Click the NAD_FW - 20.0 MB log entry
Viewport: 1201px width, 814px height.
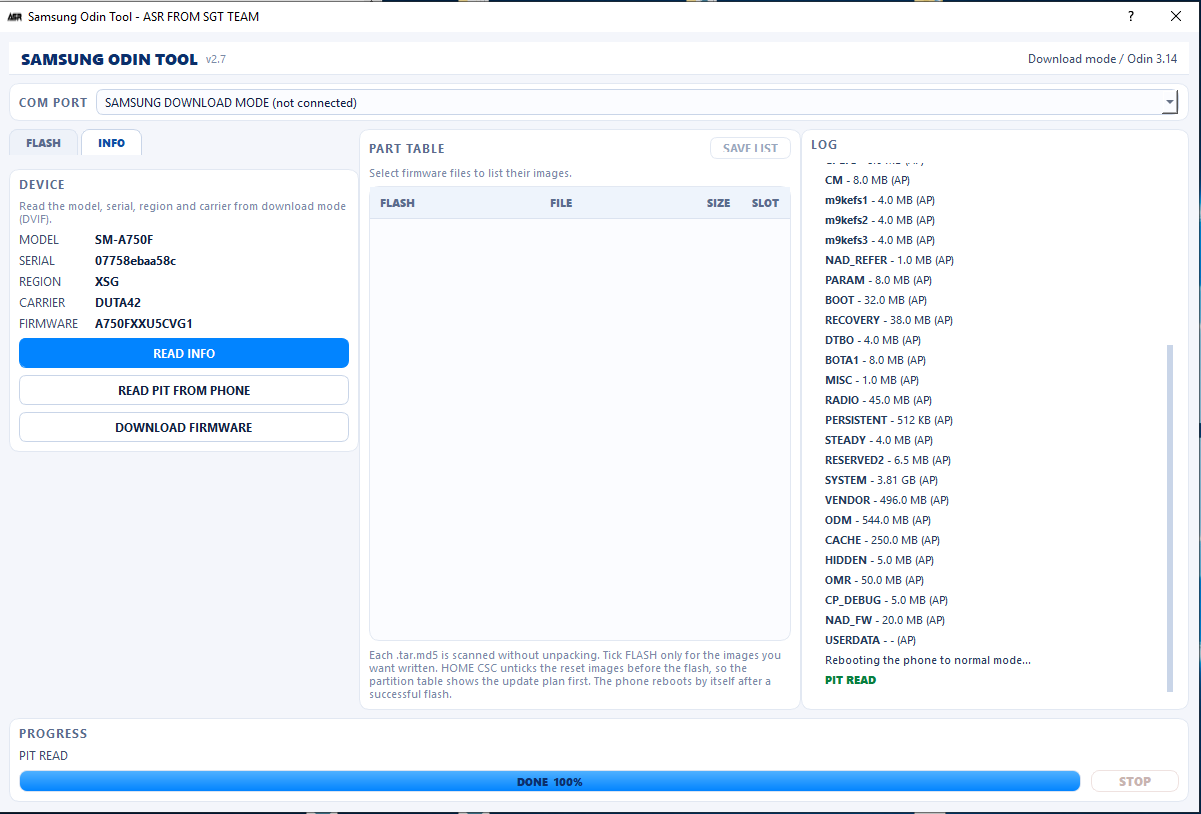click(885, 620)
